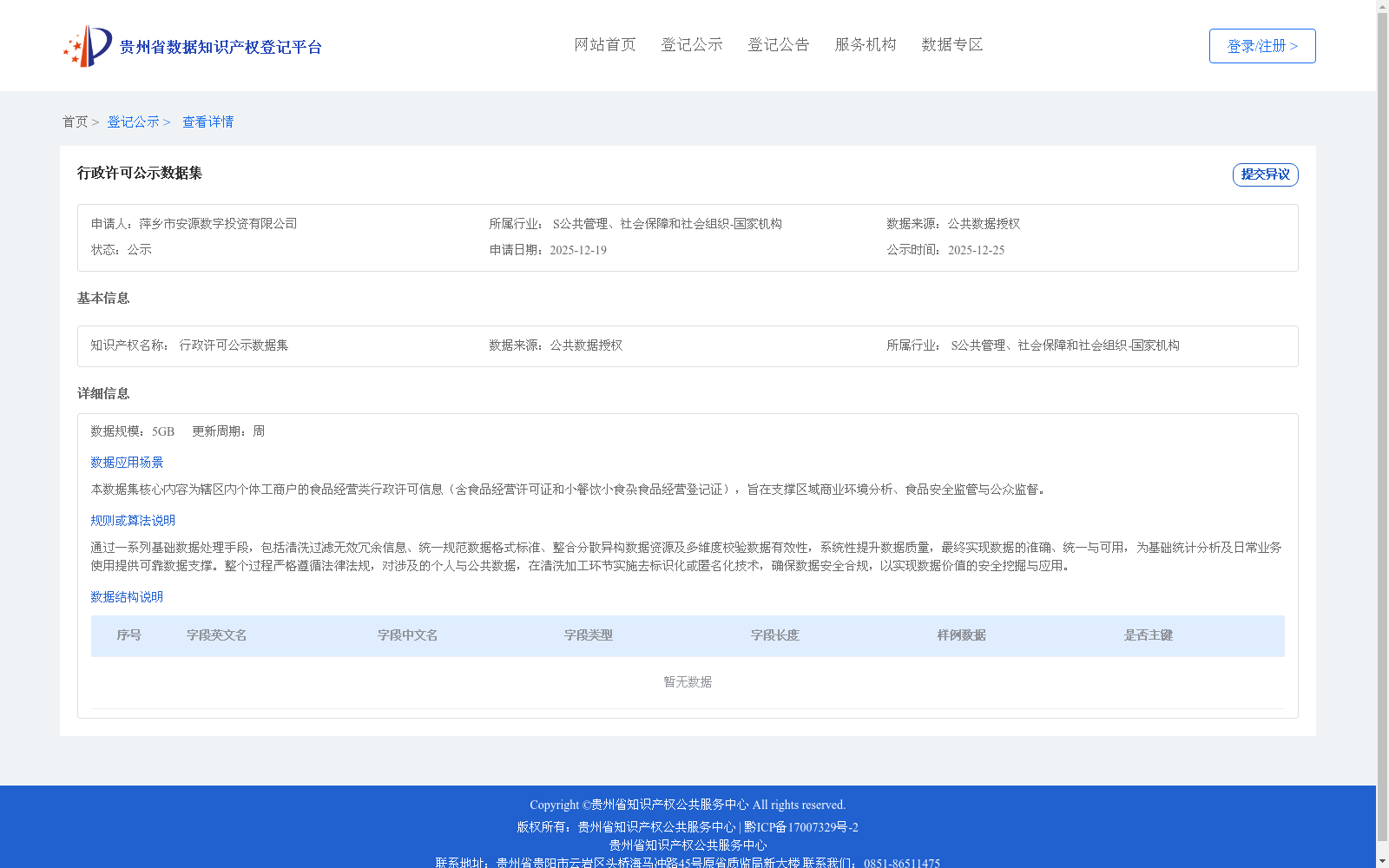
Task: Select 服务机构 in top navigation
Action: (x=866, y=44)
